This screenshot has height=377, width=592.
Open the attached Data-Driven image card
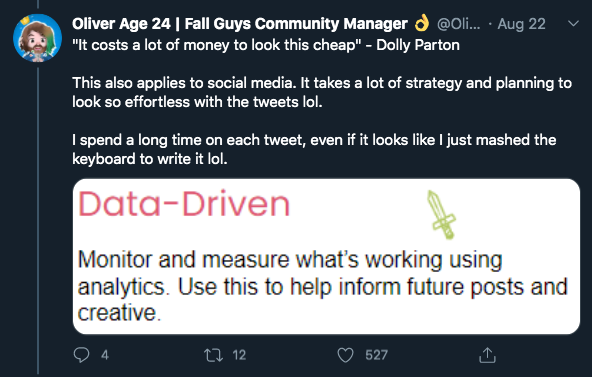point(326,256)
